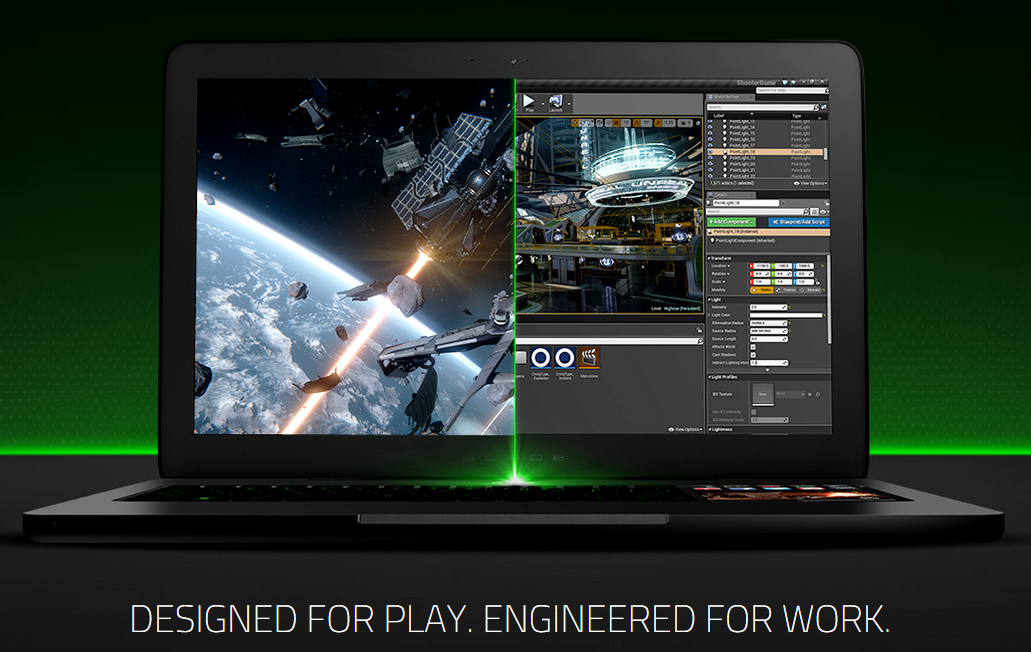Open the Rotation dropdown arrow
Image resolution: width=1031 pixels, height=652 pixels.
[729, 274]
